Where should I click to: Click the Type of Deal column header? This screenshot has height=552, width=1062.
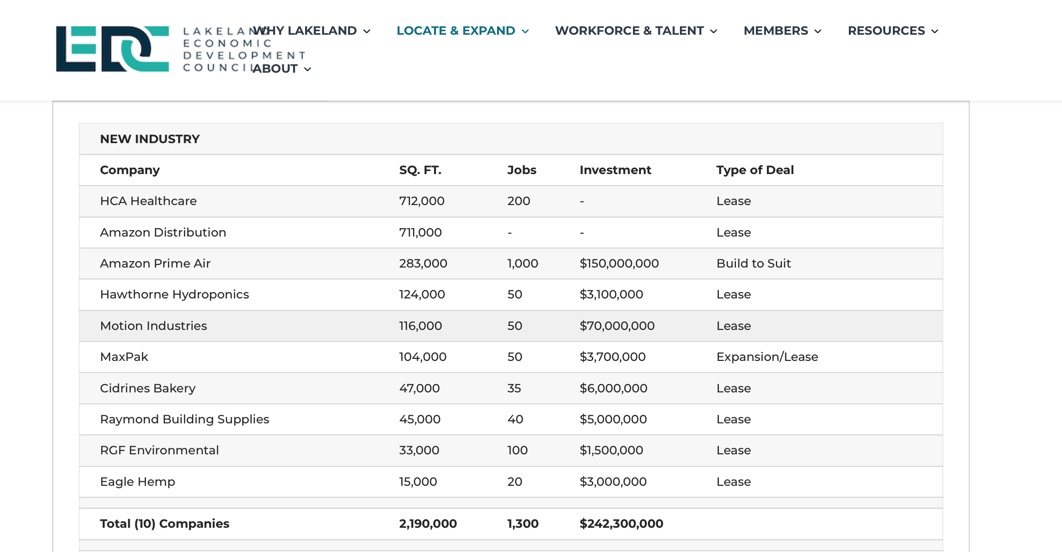point(754,170)
